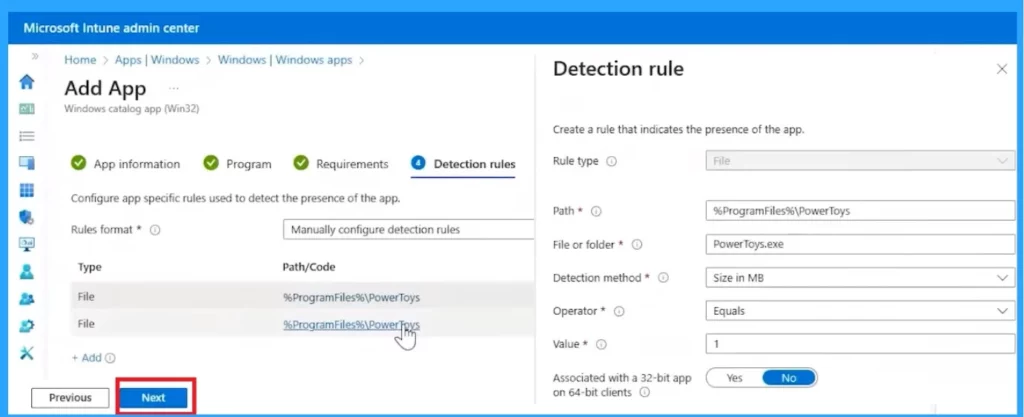Close the Detection rule panel
This screenshot has width=1024, height=417.
1002,69
